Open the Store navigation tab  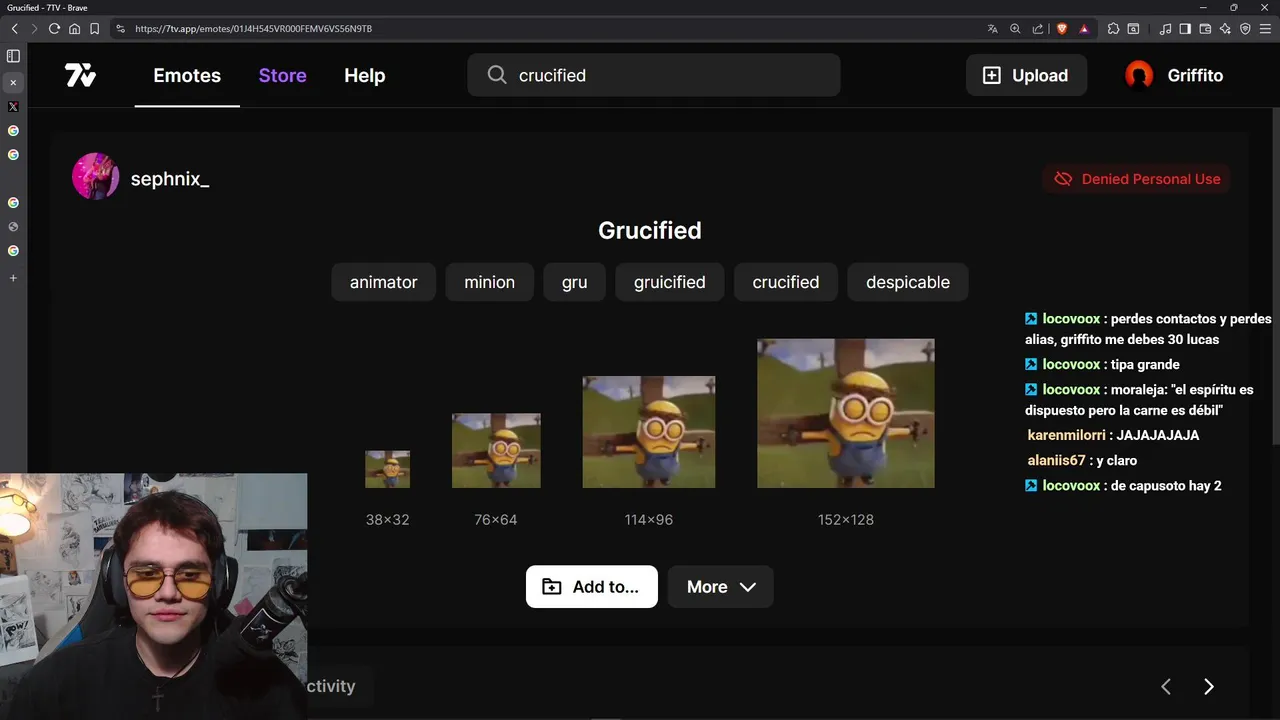282,75
